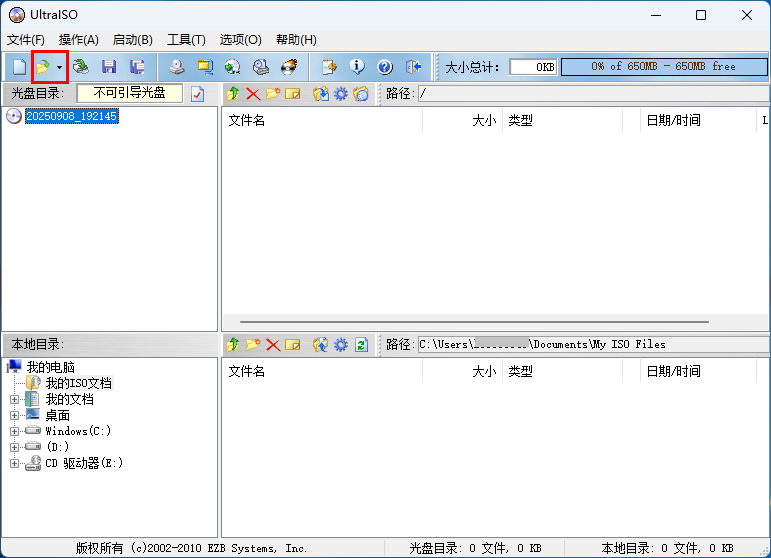Click the Exit door icon
771x558 pixels.
[414, 67]
